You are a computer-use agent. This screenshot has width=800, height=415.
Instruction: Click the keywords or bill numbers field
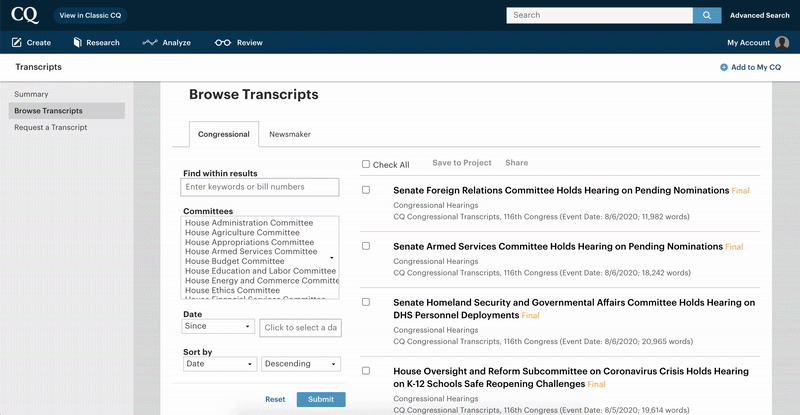pyautogui.click(x=260, y=187)
